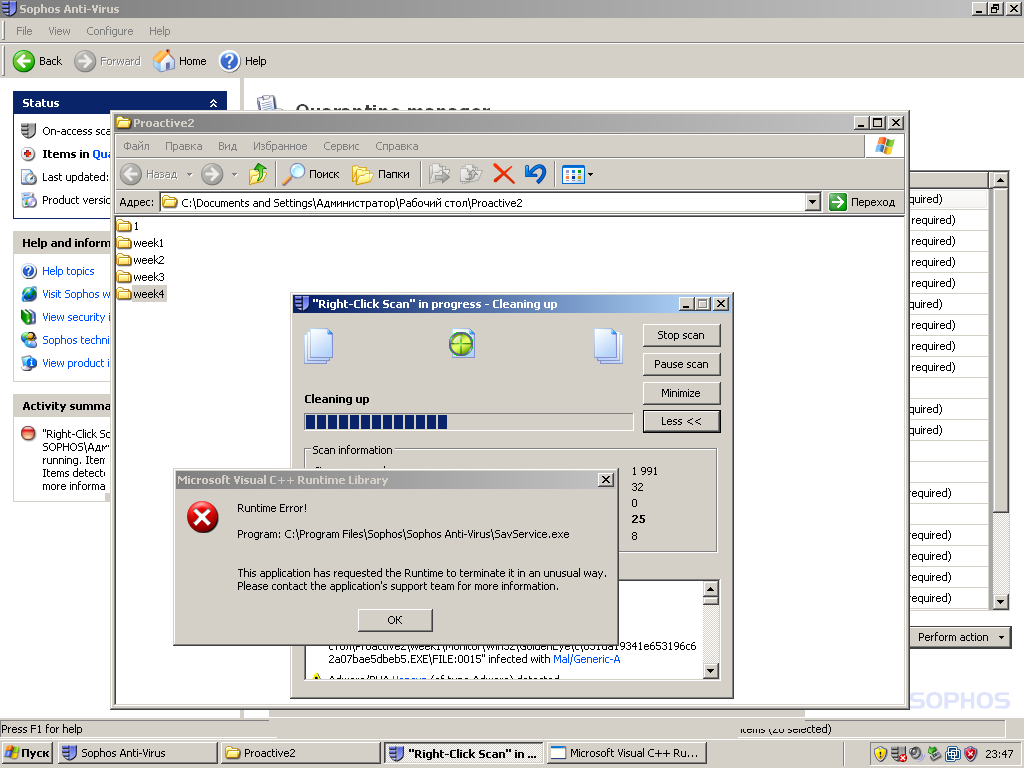
Task: Click the green Up folder icon in Proactive2
Action: tap(258, 174)
